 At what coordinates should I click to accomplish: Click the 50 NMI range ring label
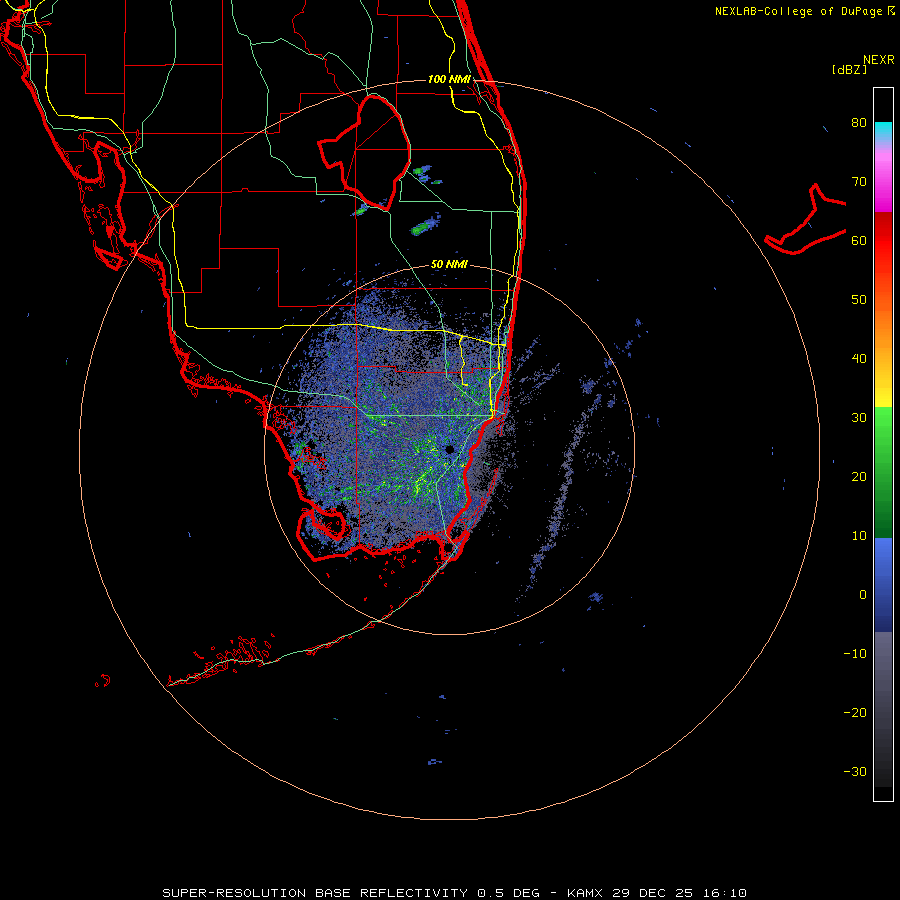tap(449, 265)
